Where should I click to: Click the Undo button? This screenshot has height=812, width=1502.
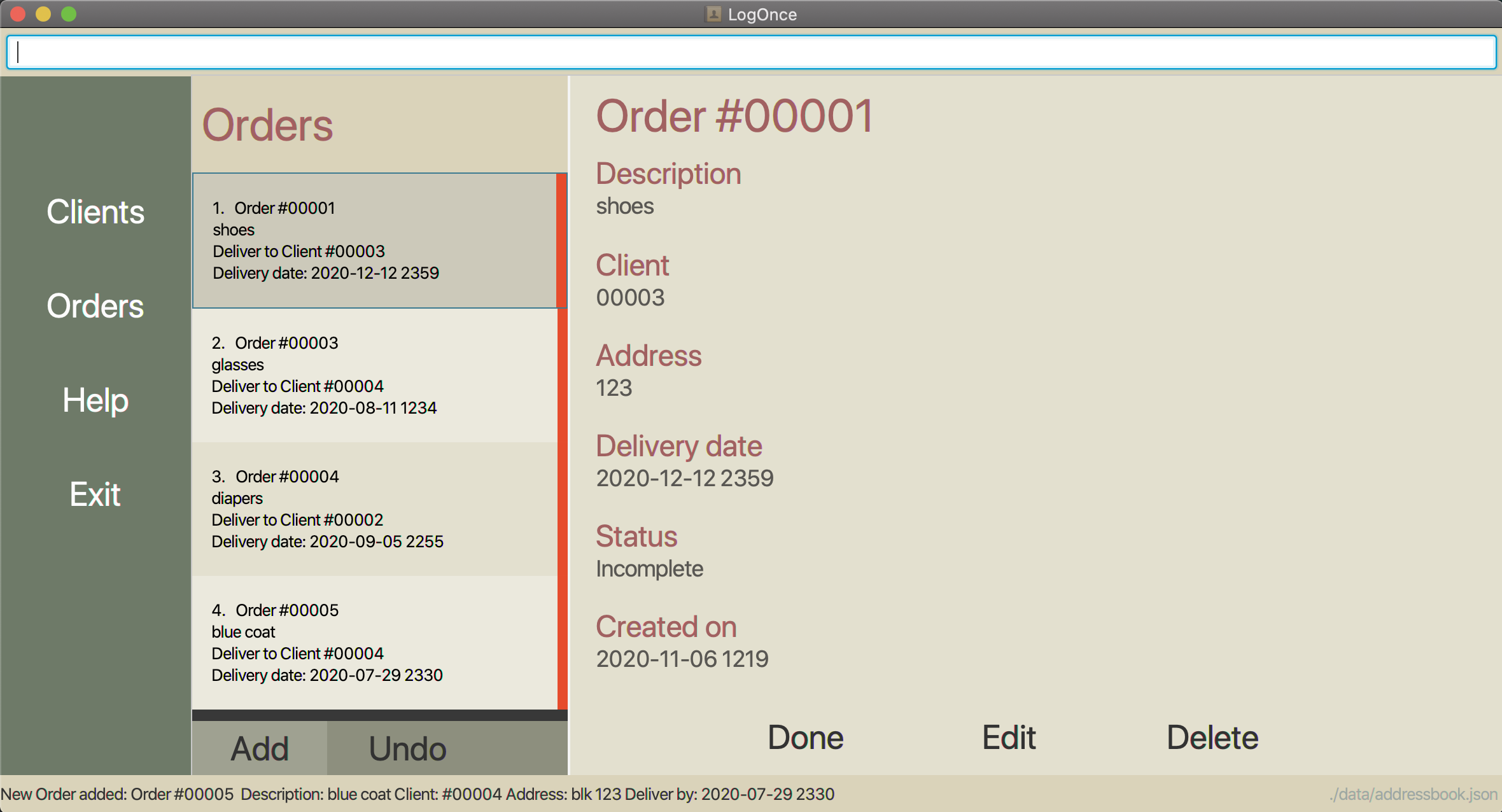pos(408,748)
